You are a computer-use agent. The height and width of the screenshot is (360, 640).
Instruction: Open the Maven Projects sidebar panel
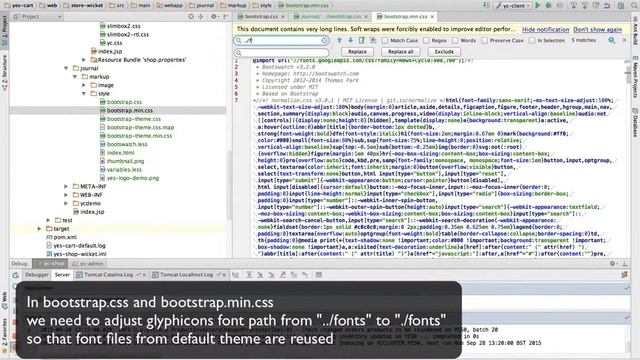pos(635,76)
